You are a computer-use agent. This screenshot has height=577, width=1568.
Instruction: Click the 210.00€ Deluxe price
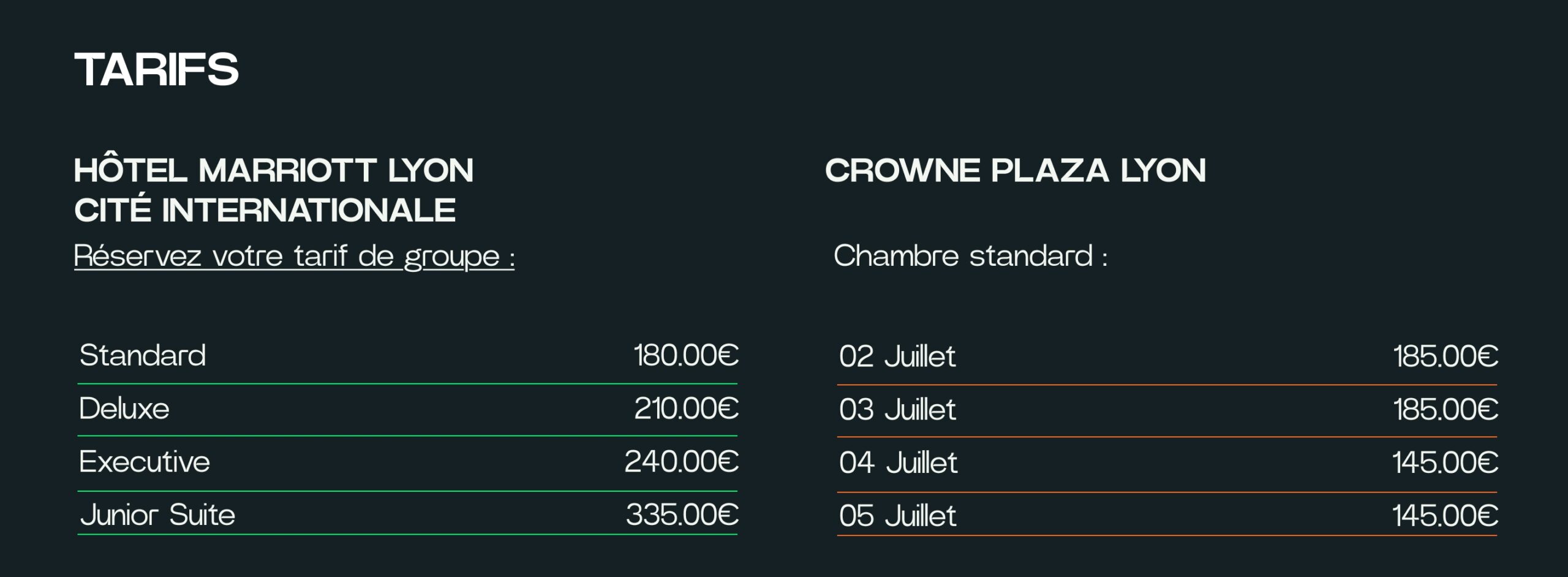click(686, 409)
